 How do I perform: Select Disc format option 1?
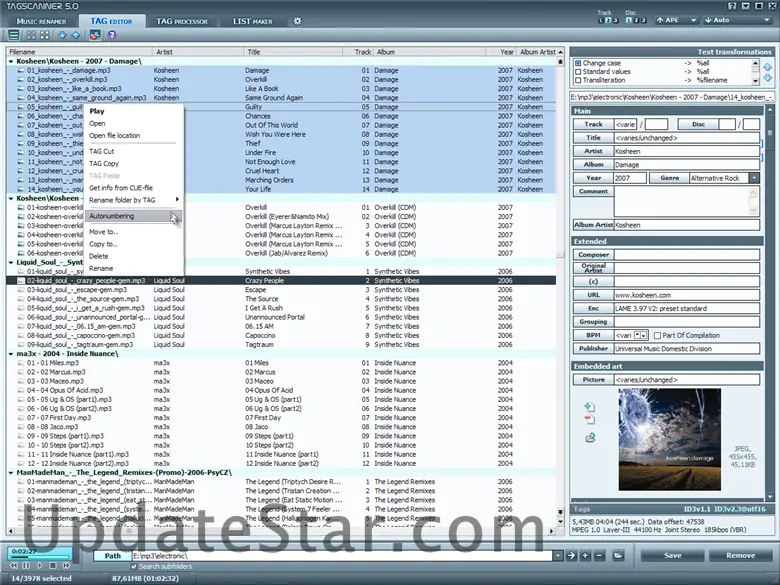pos(629,20)
